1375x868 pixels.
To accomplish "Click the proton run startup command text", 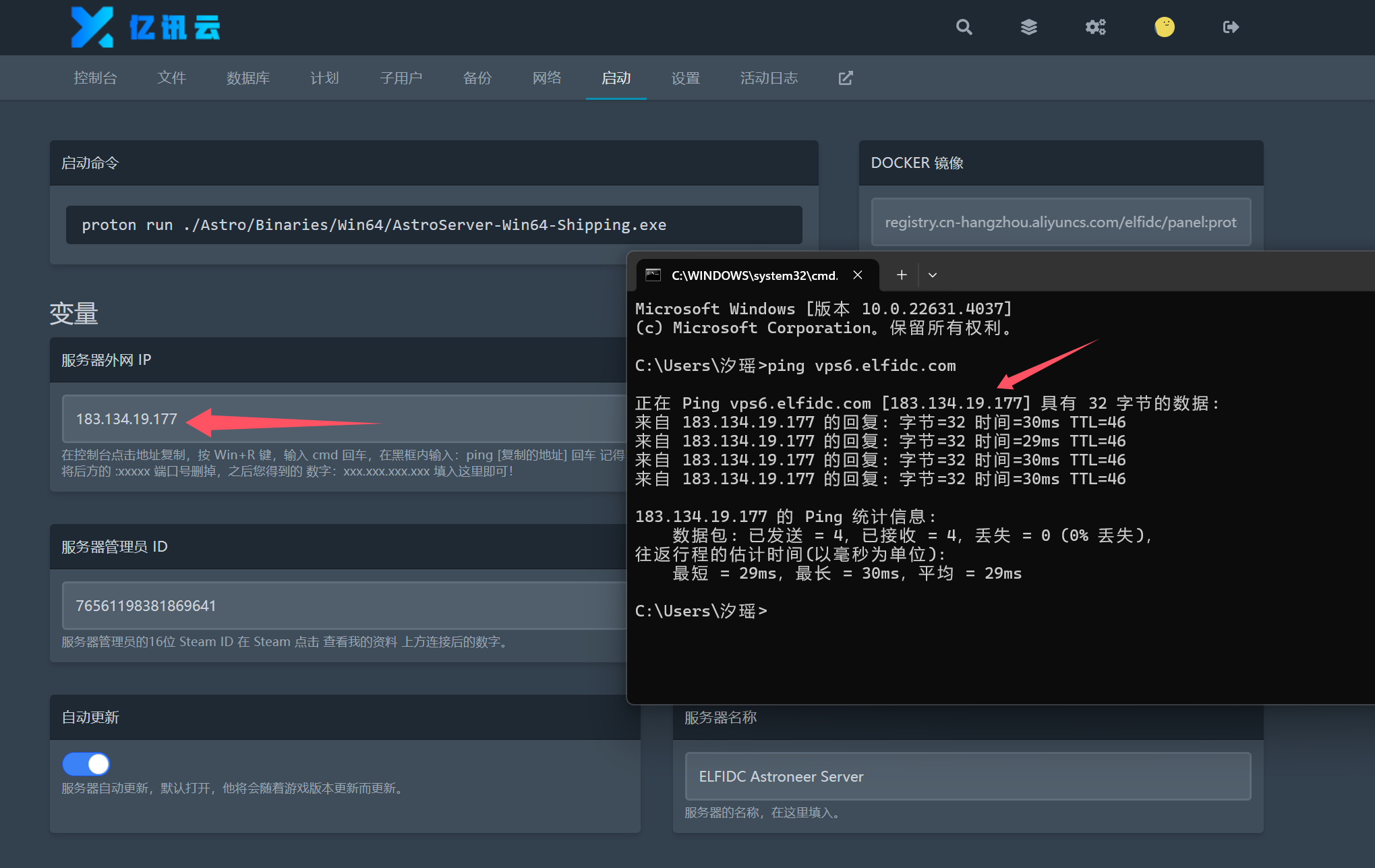I will [x=374, y=225].
